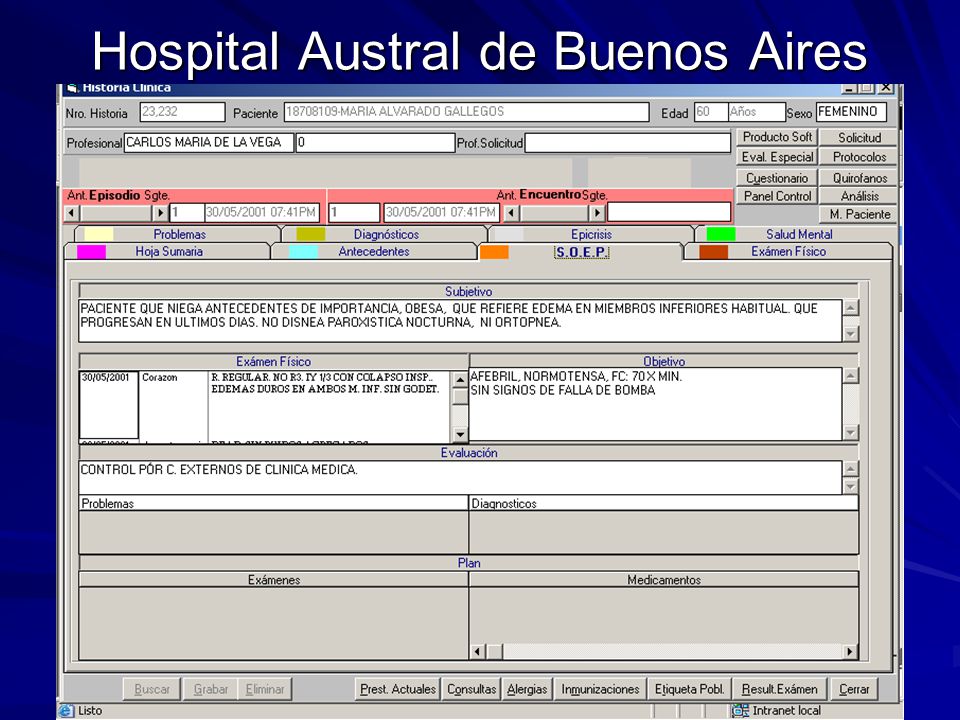Open the Epicrisis tab
Viewport: 960px width, 720px height.
591,234
